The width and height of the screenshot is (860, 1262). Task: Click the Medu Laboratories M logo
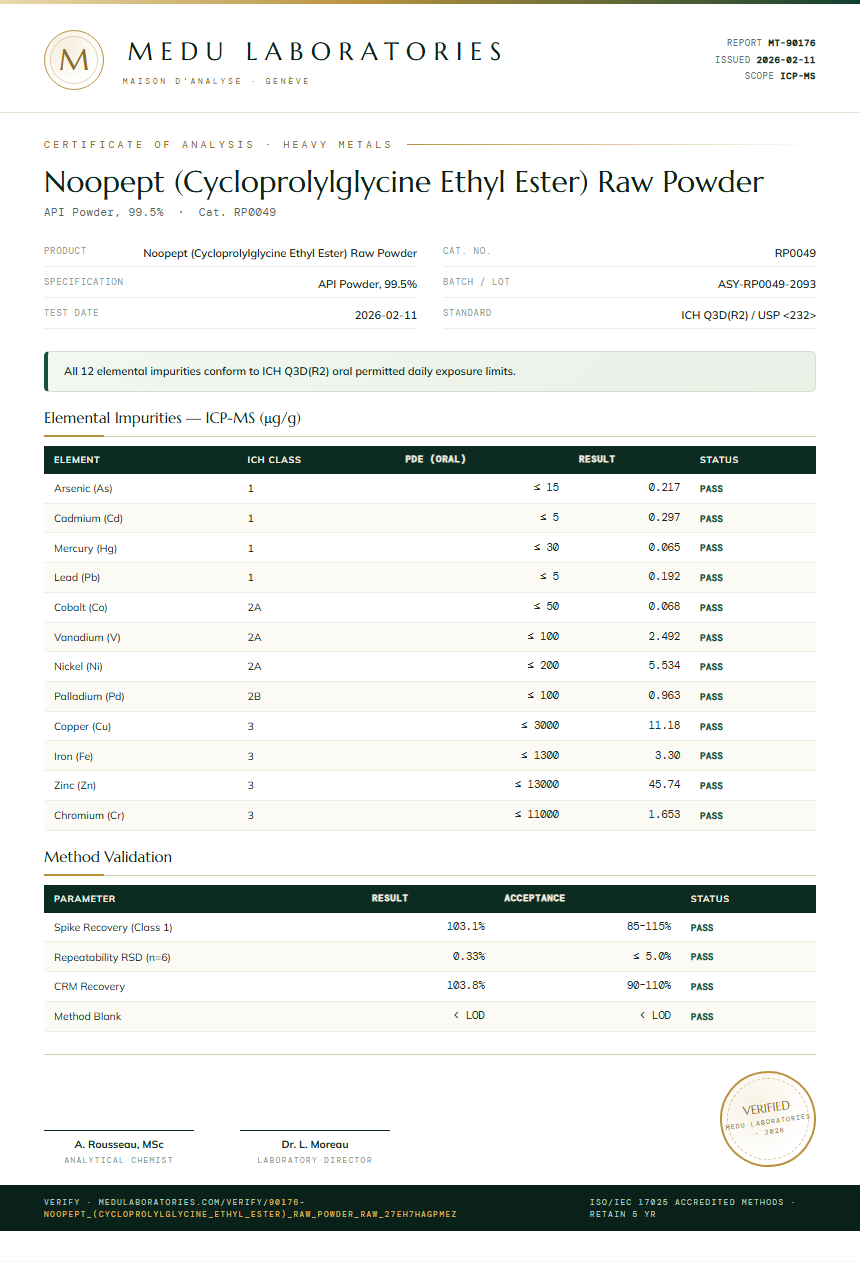pyautogui.click(x=74, y=59)
